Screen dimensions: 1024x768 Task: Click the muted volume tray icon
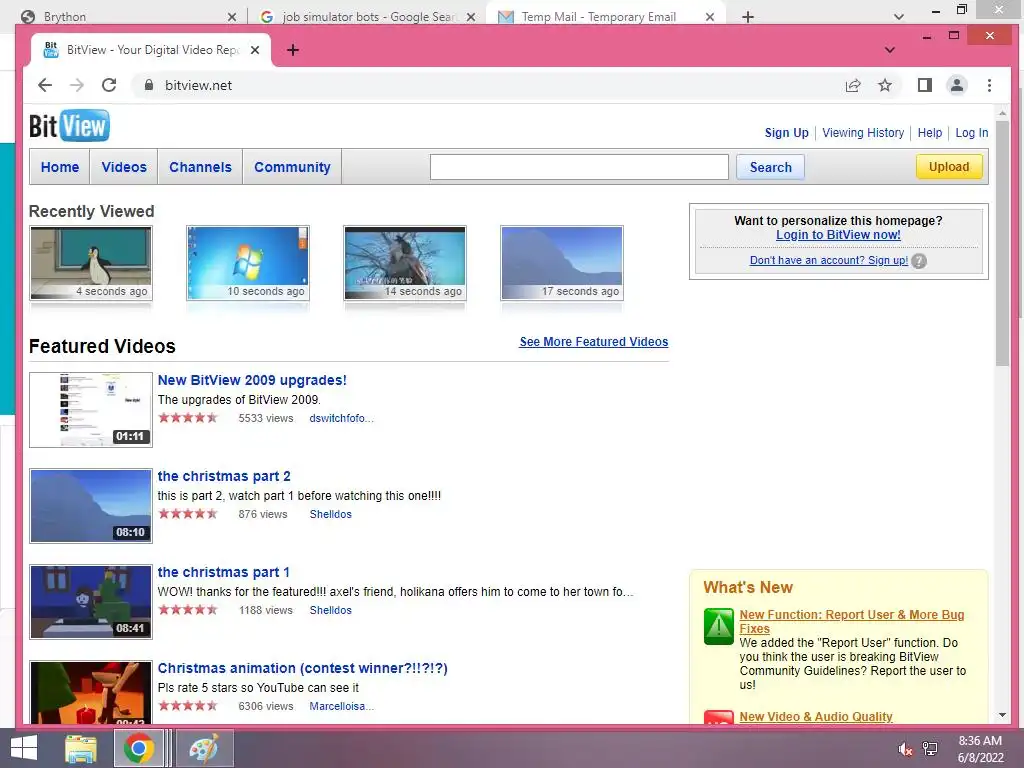click(905, 749)
